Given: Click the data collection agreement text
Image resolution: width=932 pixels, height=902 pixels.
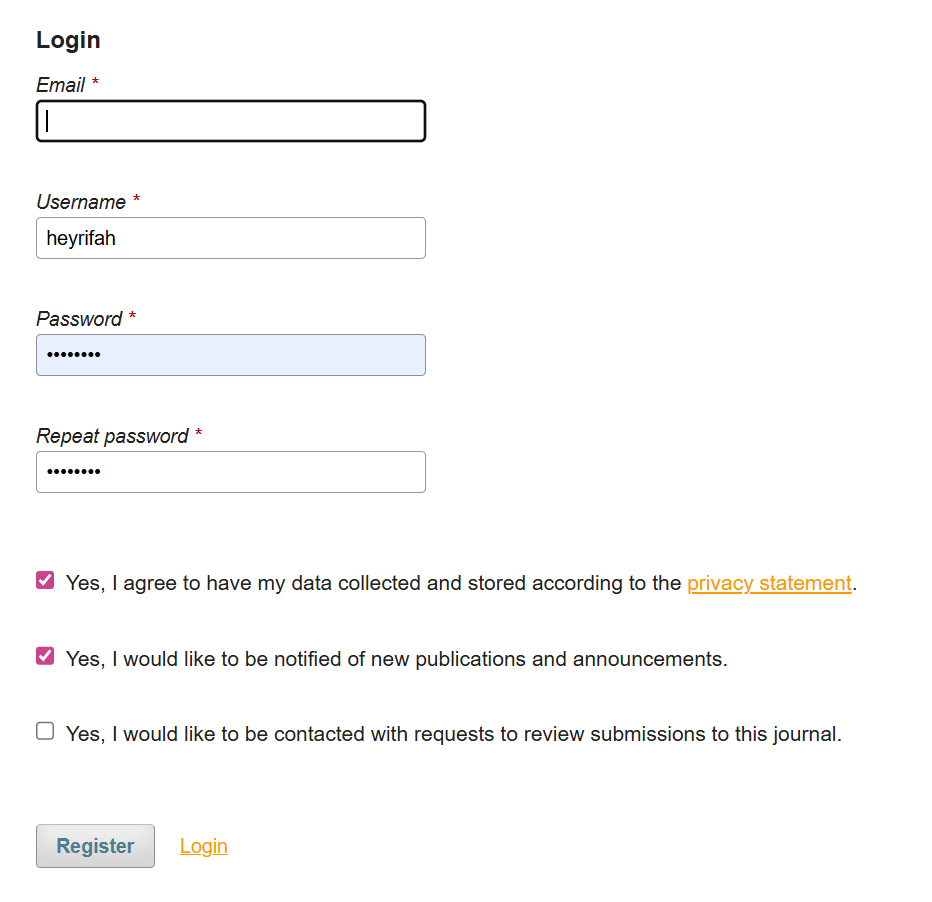Looking at the screenshot, I should coord(375,583).
